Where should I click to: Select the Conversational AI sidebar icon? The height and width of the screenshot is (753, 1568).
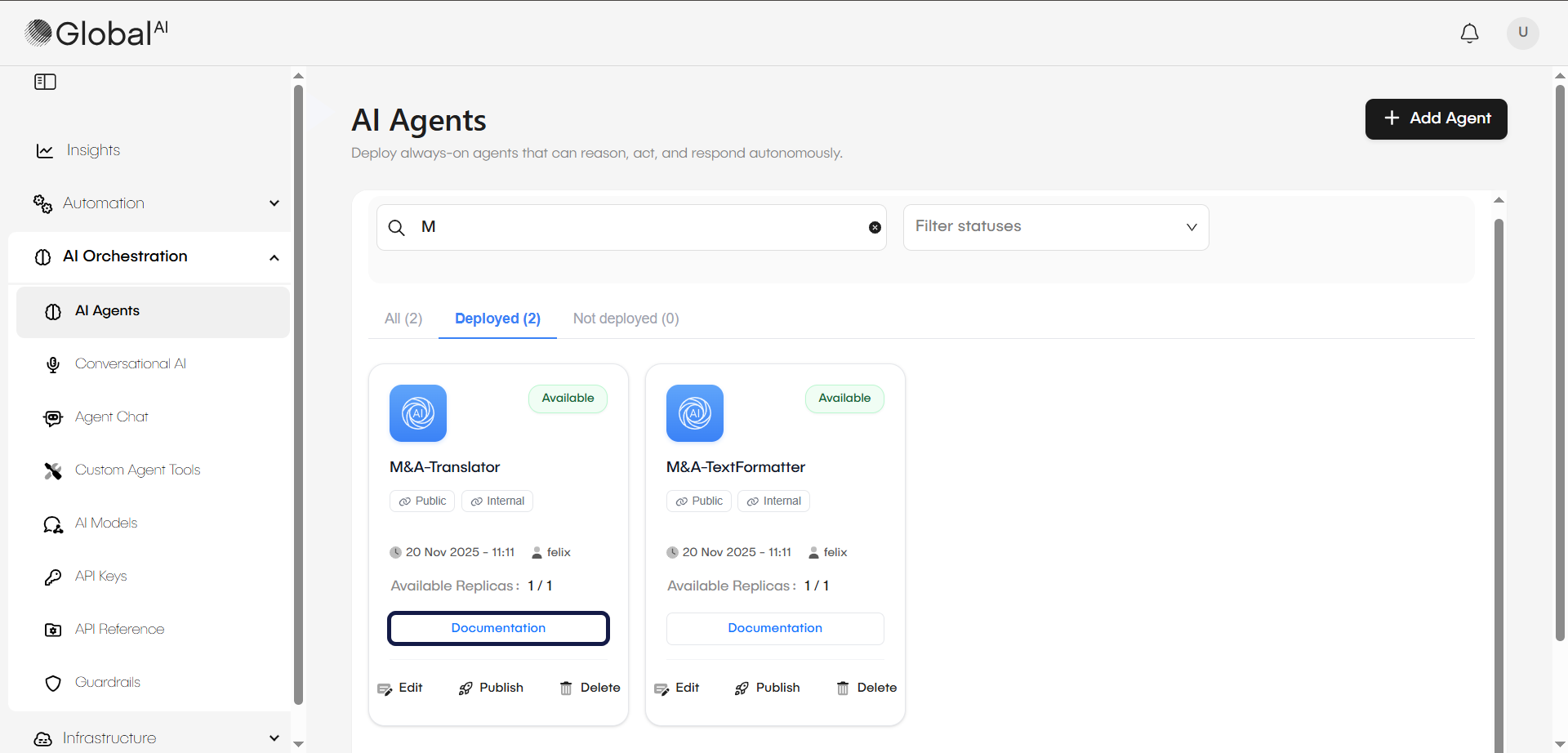(52, 364)
